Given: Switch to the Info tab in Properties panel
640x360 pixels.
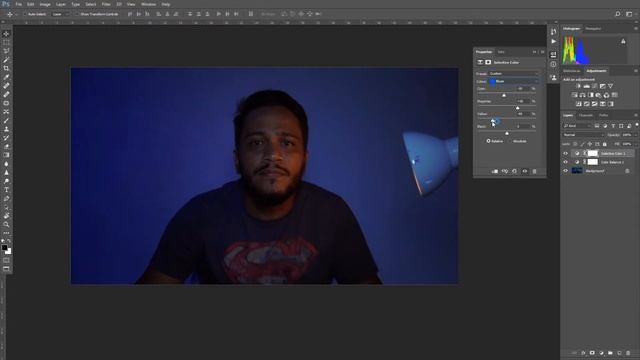Looking at the screenshot, I should coord(501,52).
